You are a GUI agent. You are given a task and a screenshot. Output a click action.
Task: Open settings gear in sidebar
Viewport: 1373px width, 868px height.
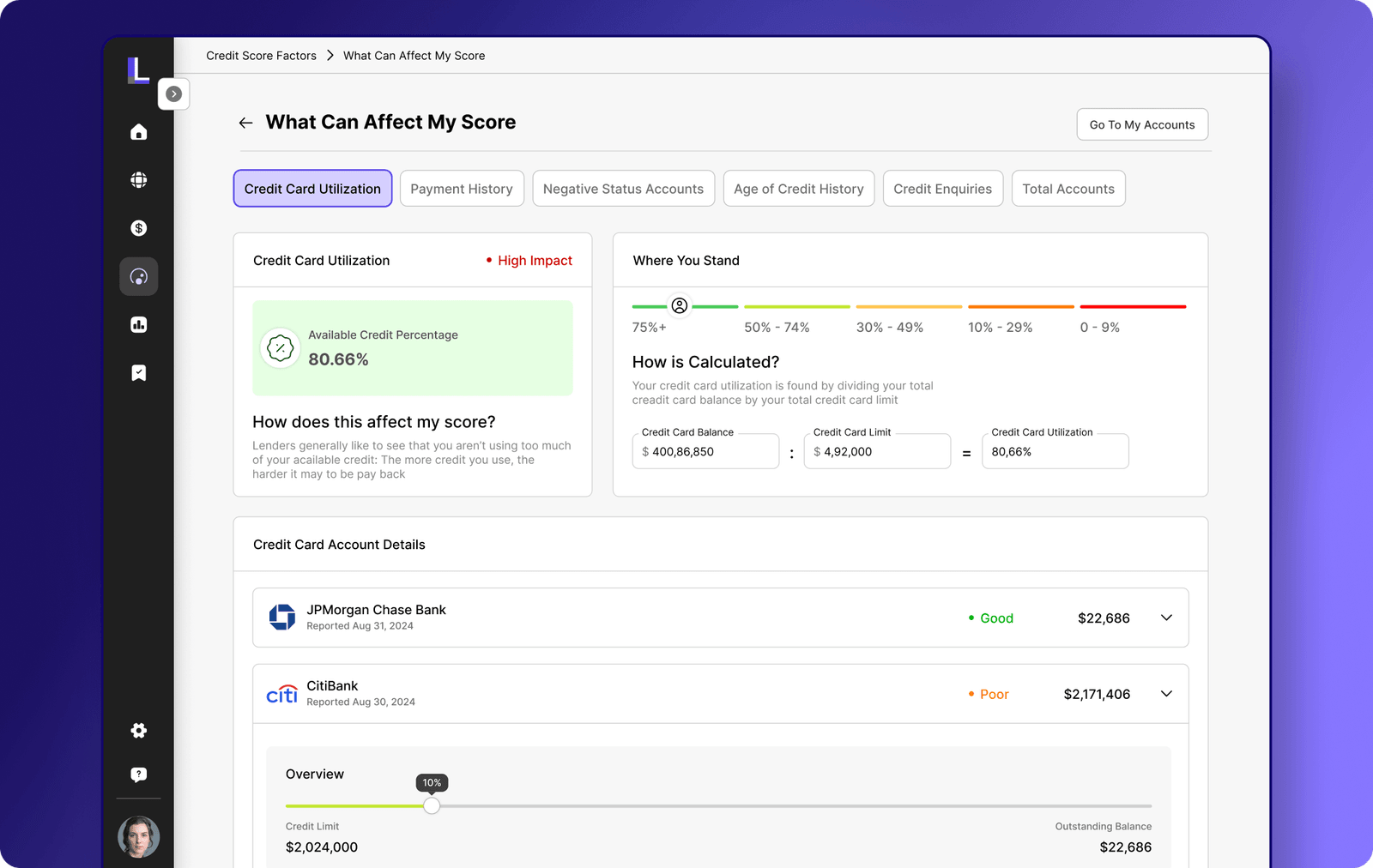(x=138, y=730)
